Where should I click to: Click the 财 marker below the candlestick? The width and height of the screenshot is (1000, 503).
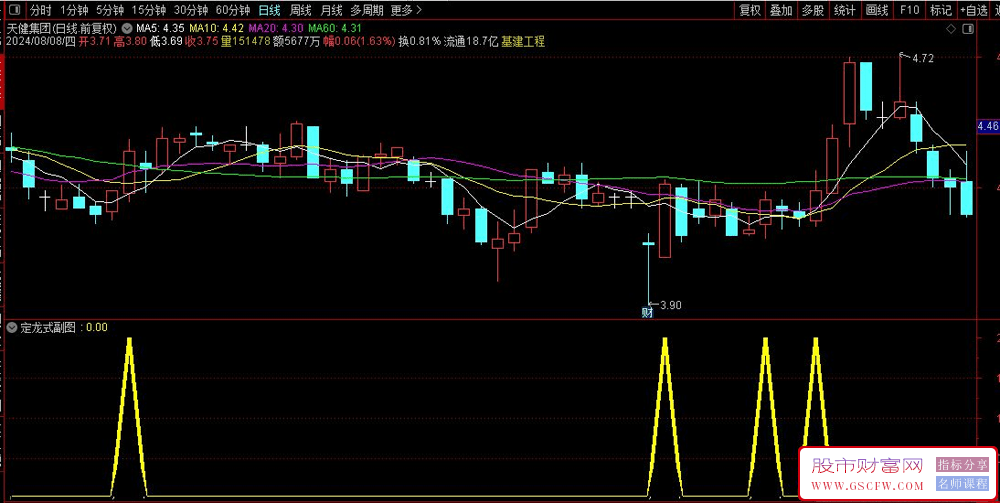tap(647, 312)
